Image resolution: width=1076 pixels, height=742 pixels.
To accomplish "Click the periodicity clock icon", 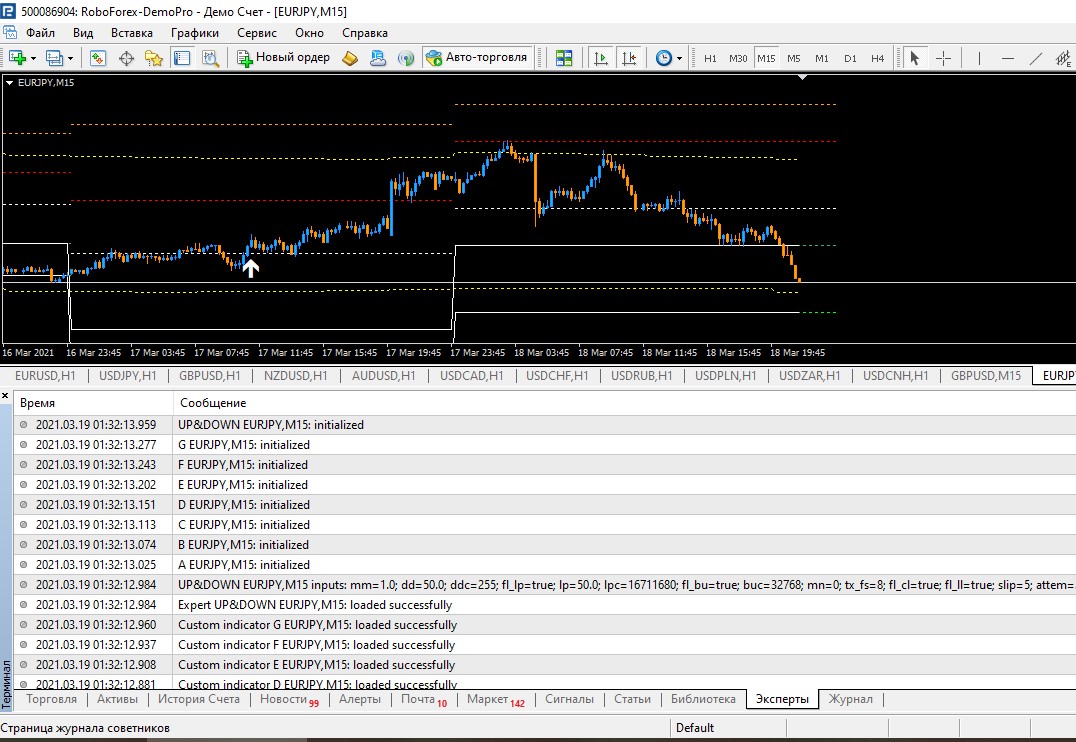I will pos(664,58).
